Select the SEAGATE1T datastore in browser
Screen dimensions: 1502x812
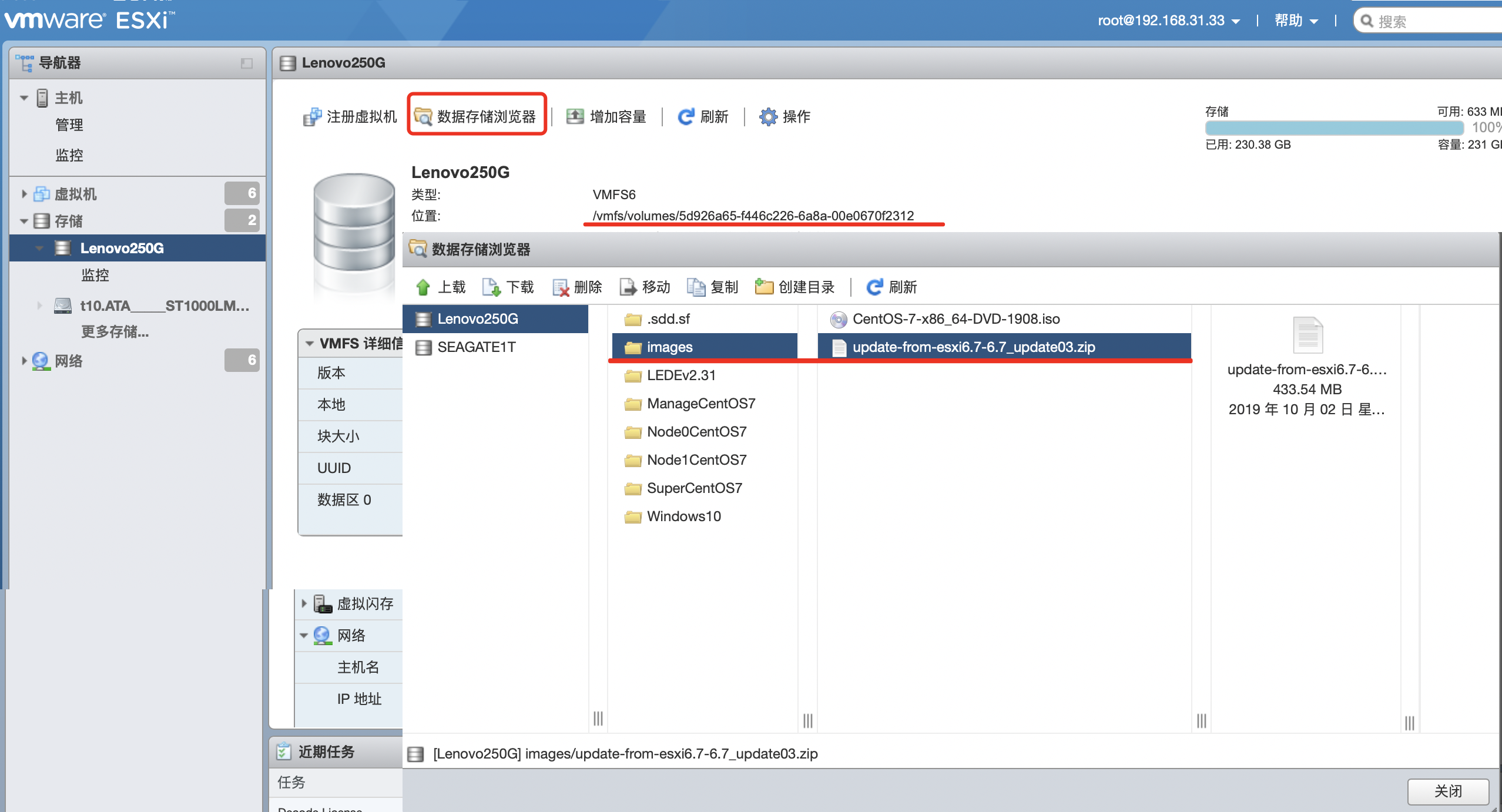tap(495, 347)
